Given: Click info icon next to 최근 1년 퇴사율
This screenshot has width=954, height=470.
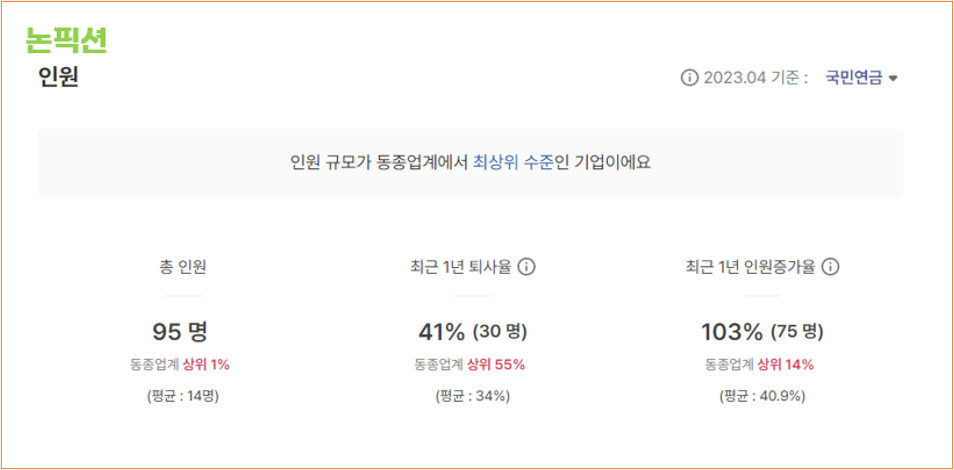Looking at the screenshot, I should 526,267.
